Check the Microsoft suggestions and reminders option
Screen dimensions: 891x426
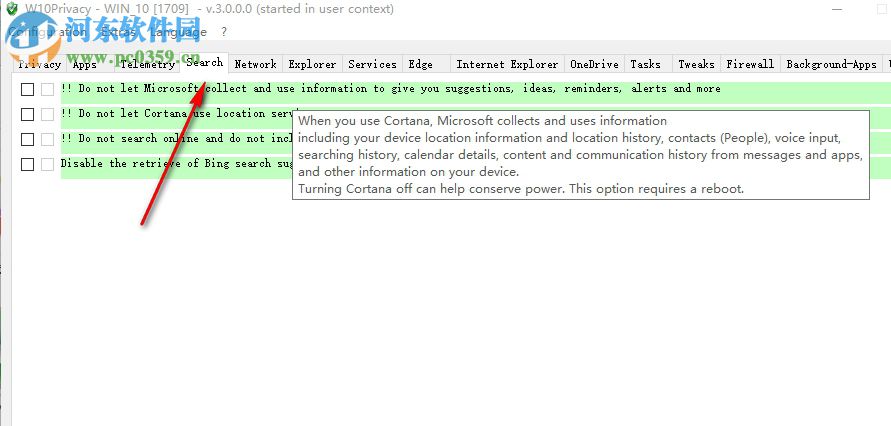[27, 89]
